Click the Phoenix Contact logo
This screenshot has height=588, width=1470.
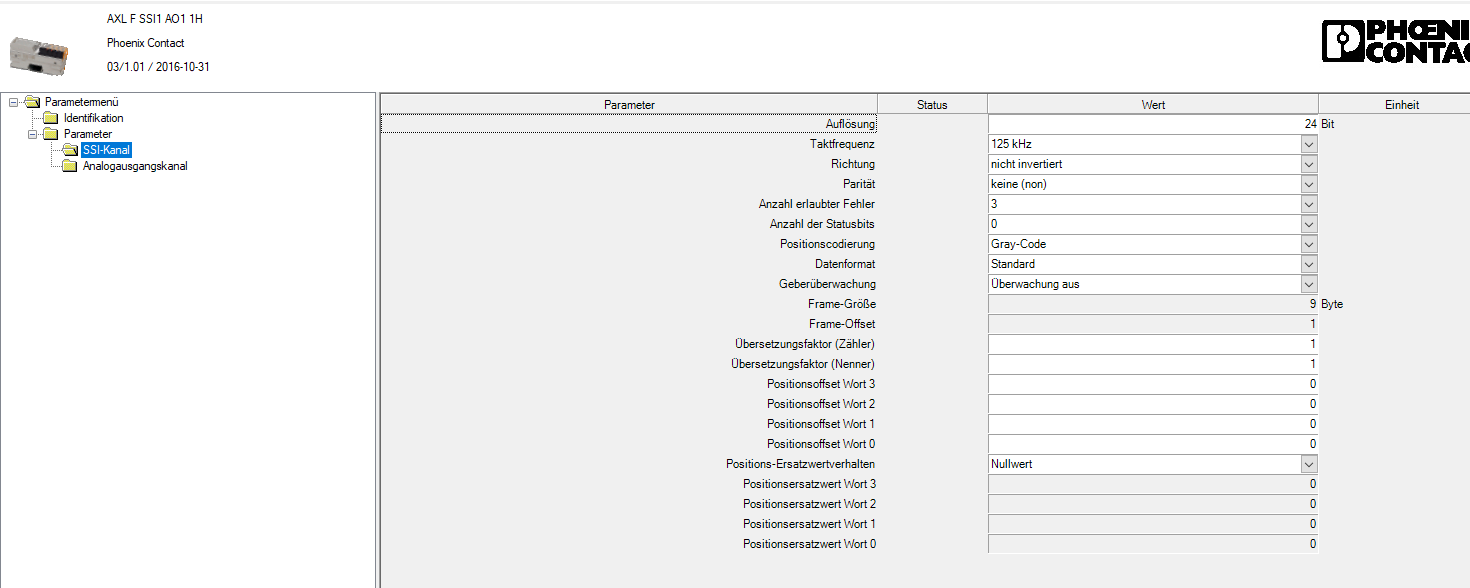(1395, 42)
